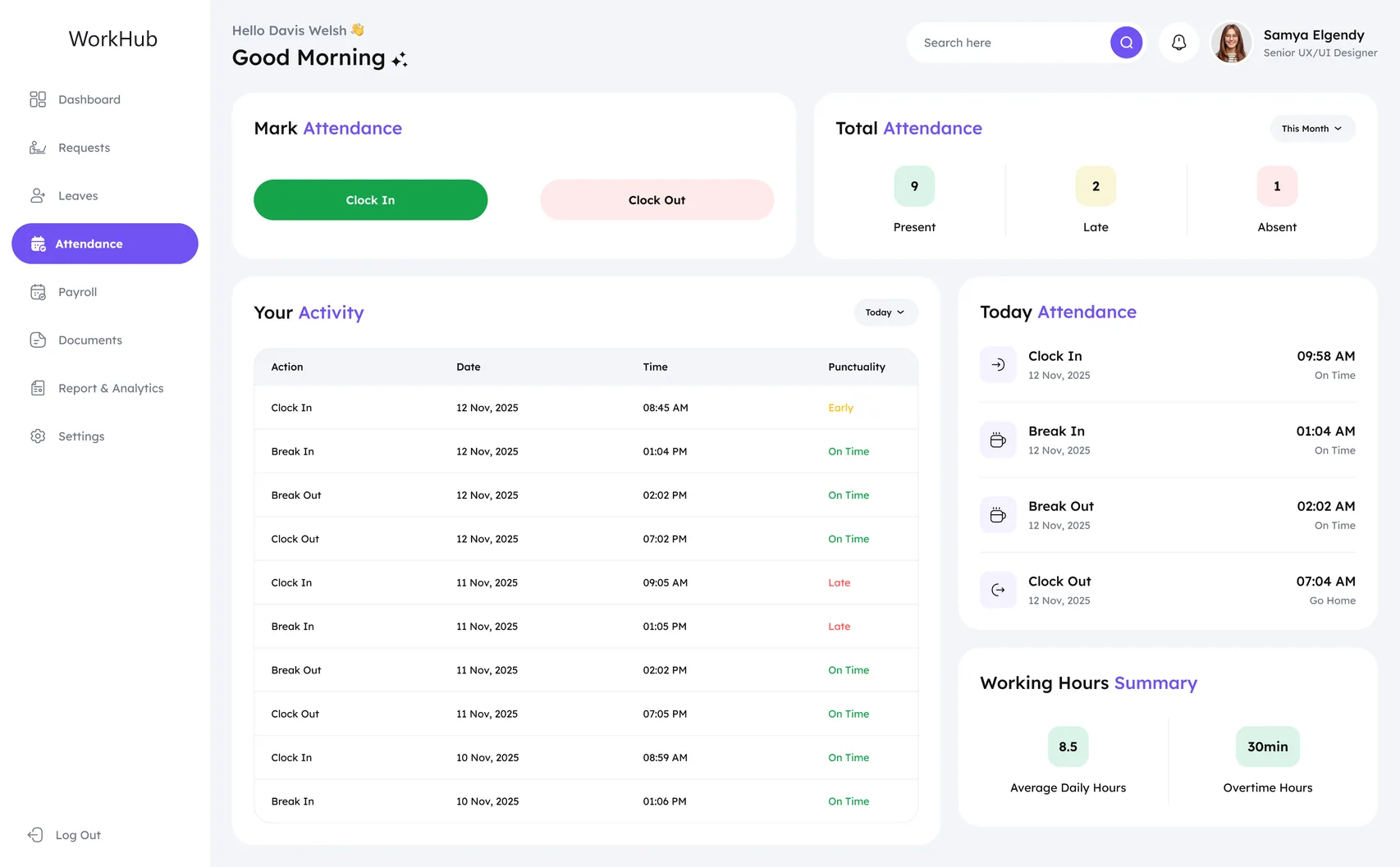Open notifications via the bell icon
Image resolution: width=1400 pixels, height=867 pixels.
pyautogui.click(x=1178, y=43)
